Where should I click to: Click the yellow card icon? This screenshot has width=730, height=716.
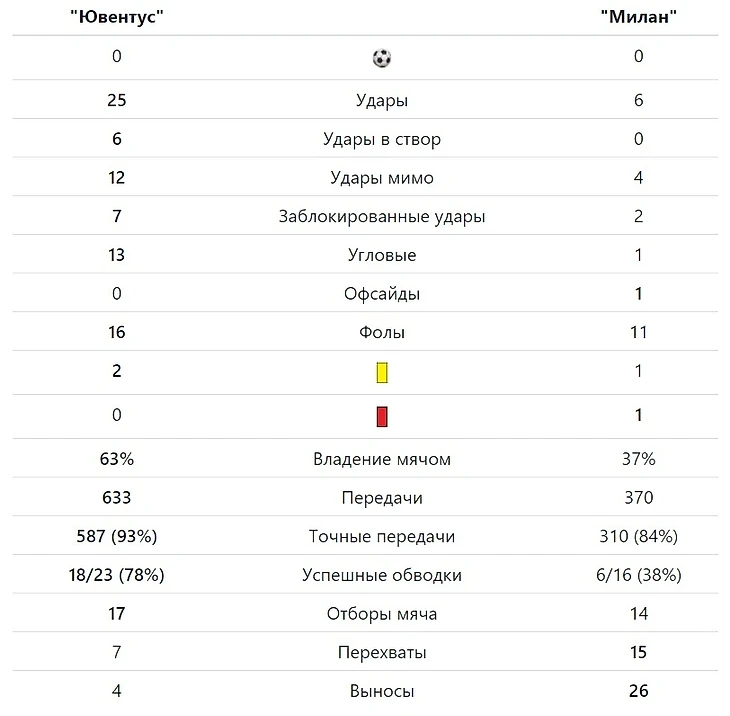point(381,373)
